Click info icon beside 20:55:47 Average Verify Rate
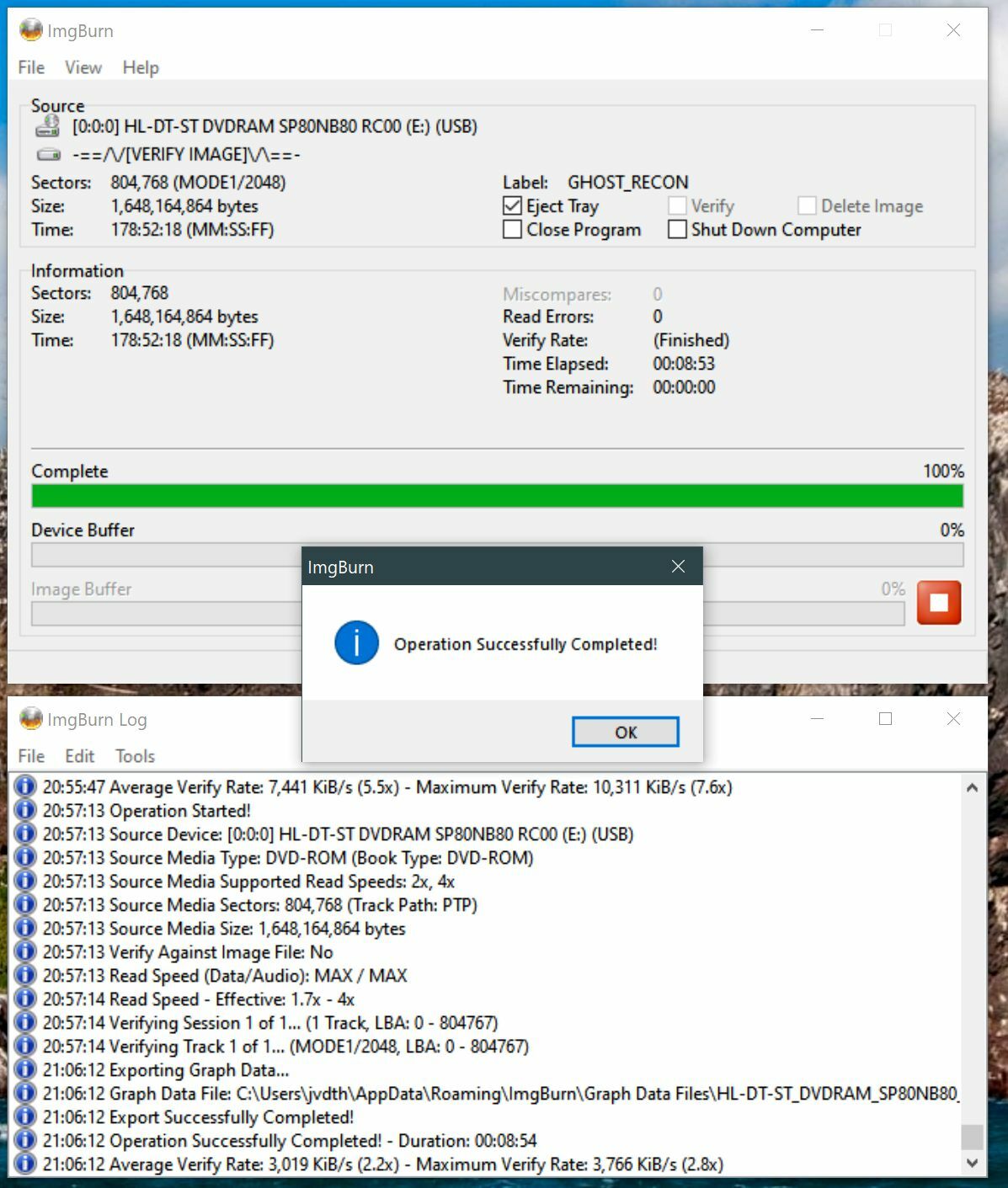The image size is (1008, 1188). tap(25, 786)
